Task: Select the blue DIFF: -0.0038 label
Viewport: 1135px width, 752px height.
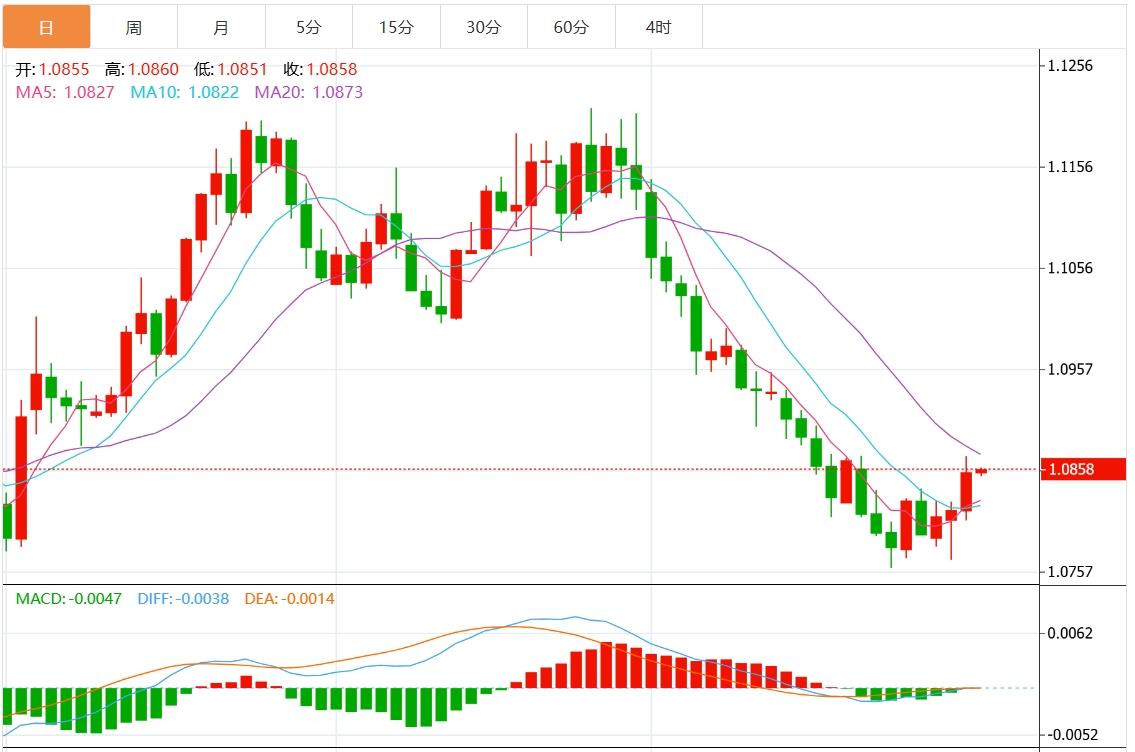Action: pos(181,599)
